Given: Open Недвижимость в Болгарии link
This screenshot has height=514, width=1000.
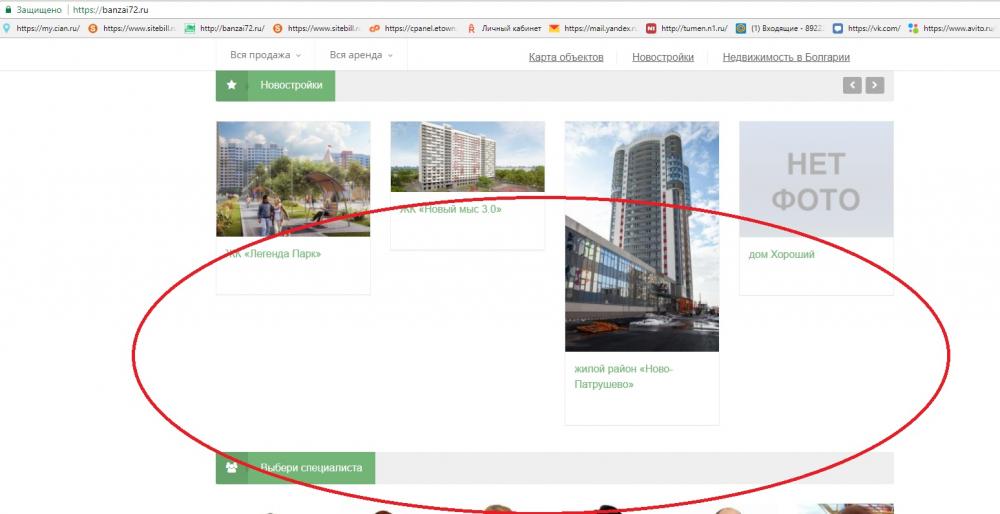Looking at the screenshot, I should point(786,57).
